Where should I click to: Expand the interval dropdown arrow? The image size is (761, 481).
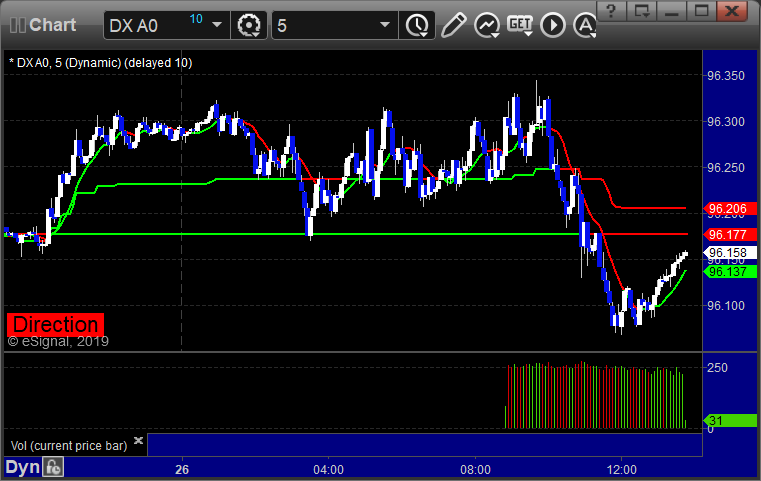point(385,25)
